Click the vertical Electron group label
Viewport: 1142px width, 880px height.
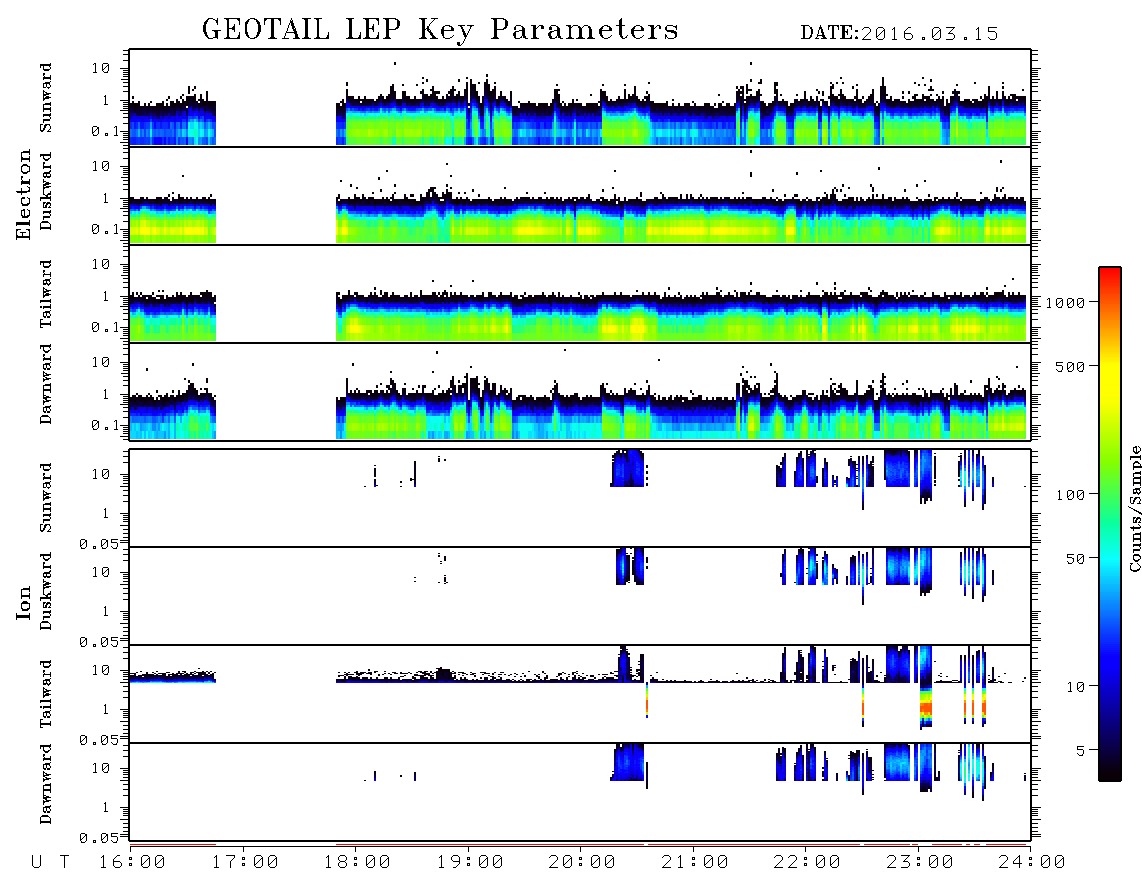coord(24,194)
